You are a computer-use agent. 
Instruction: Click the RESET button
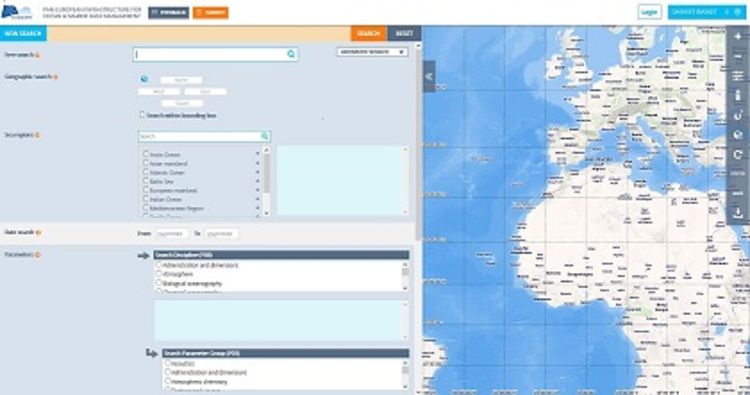click(x=404, y=33)
